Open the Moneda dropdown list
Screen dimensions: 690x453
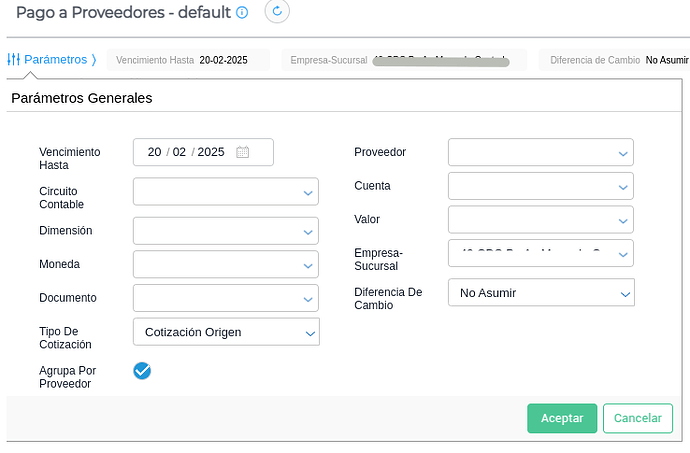tap(225, 265)
